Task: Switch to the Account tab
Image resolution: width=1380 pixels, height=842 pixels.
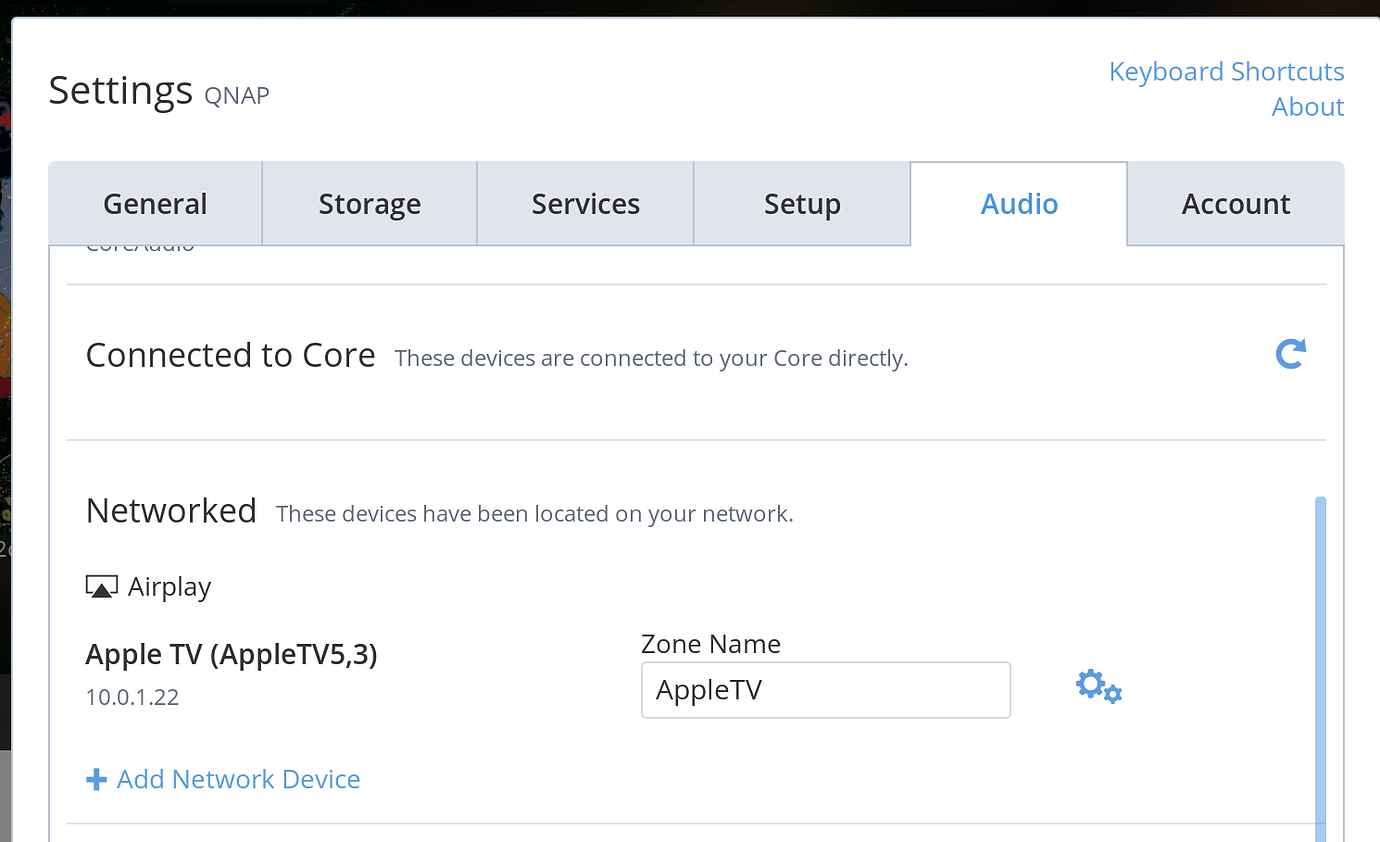Action: pos(1235,203)
